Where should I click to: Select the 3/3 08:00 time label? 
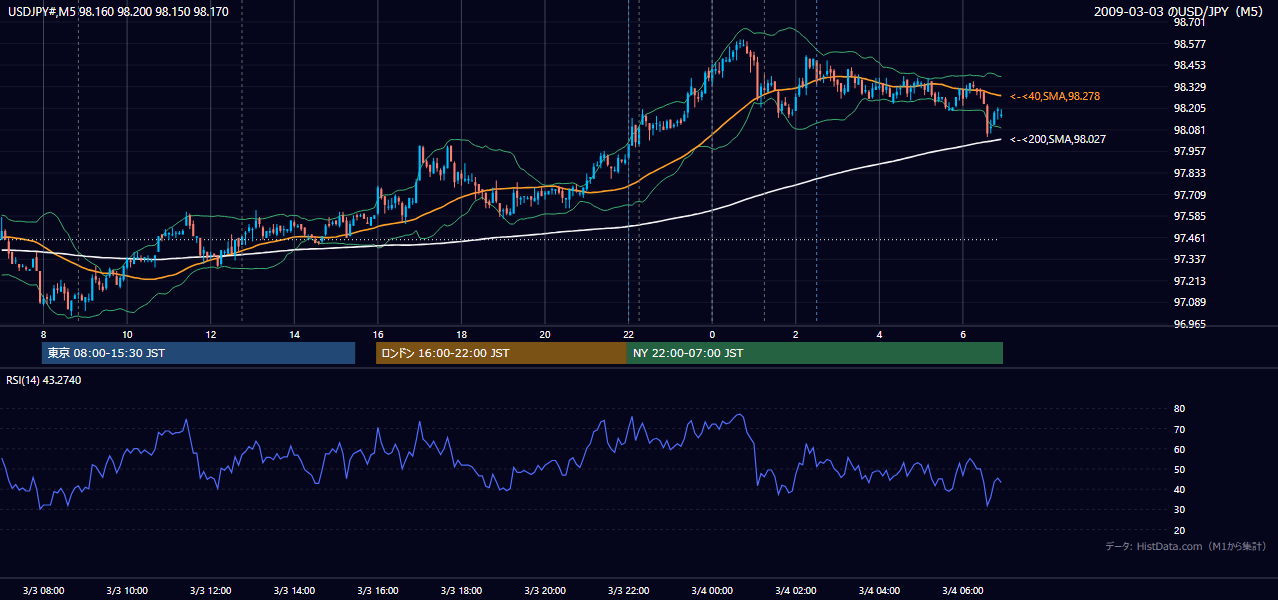43,590
